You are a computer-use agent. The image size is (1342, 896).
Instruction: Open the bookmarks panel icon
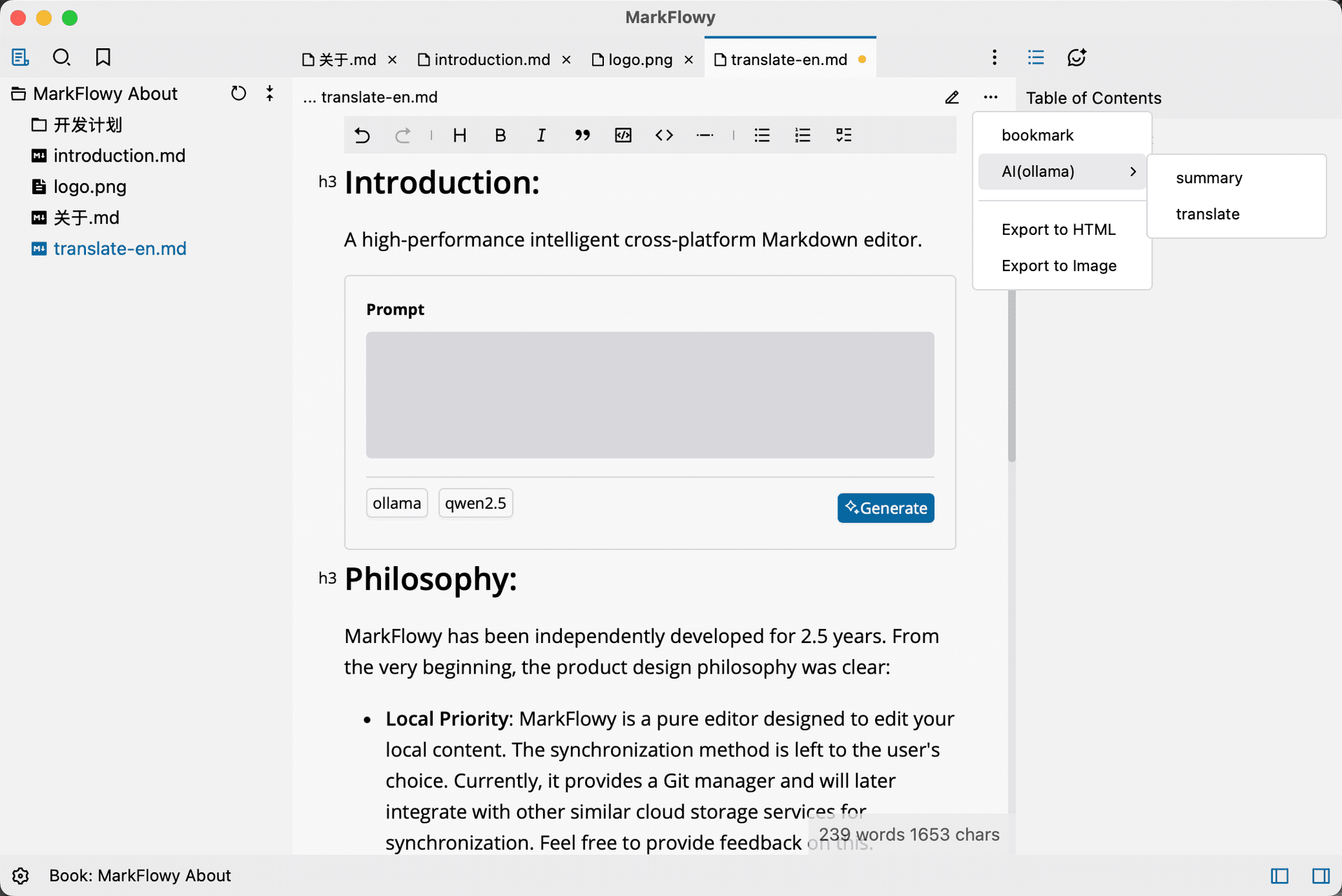pyautogui.click(x=103, y=57)
